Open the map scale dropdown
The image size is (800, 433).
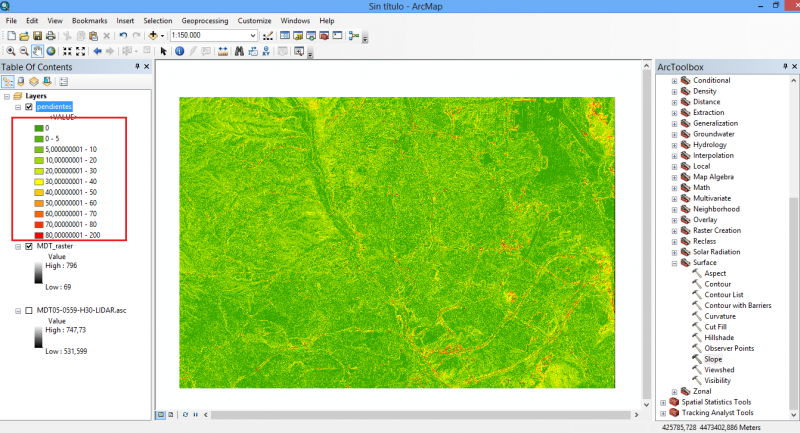click(253, 36)
